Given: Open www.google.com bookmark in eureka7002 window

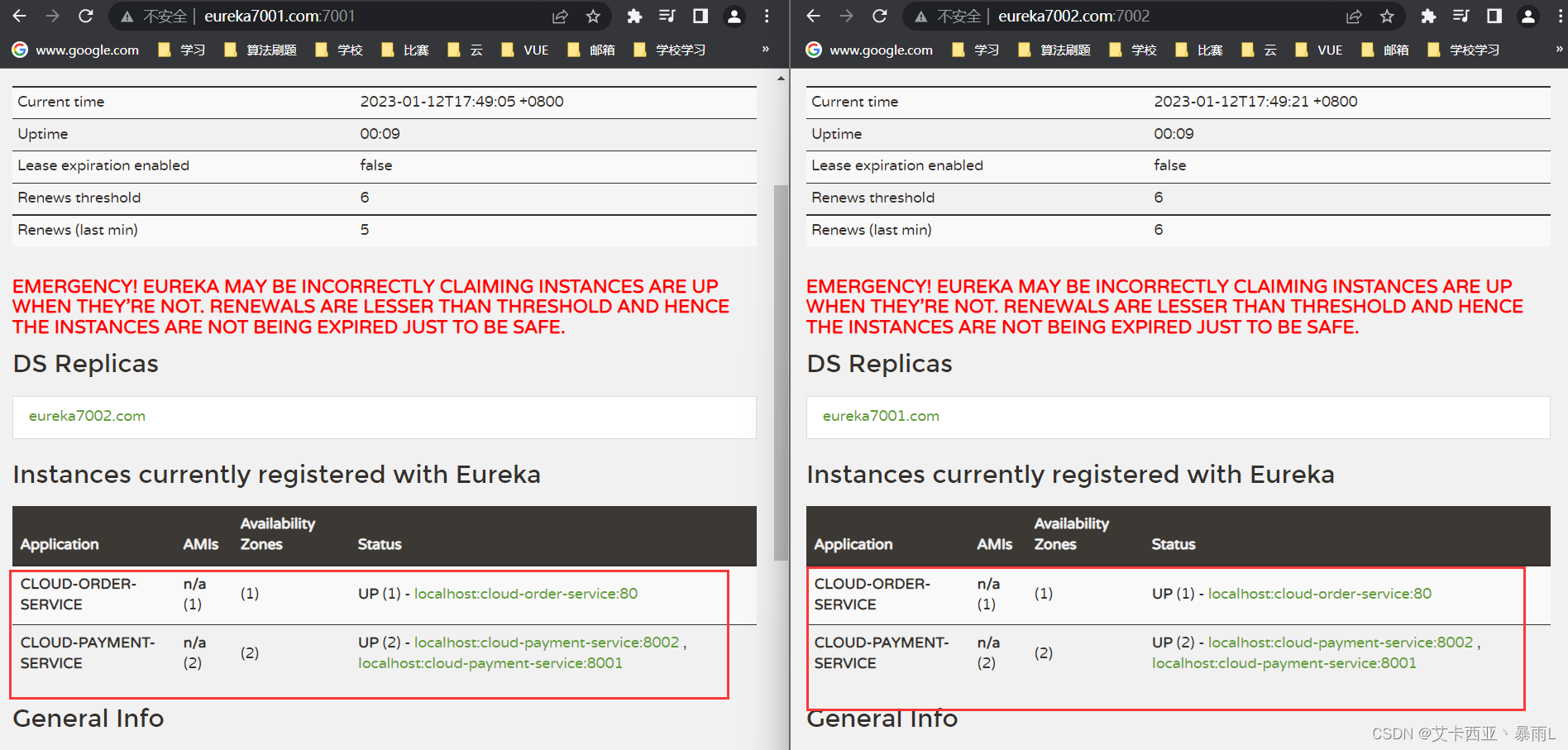Looking at the screenshot, I should 870,50.
